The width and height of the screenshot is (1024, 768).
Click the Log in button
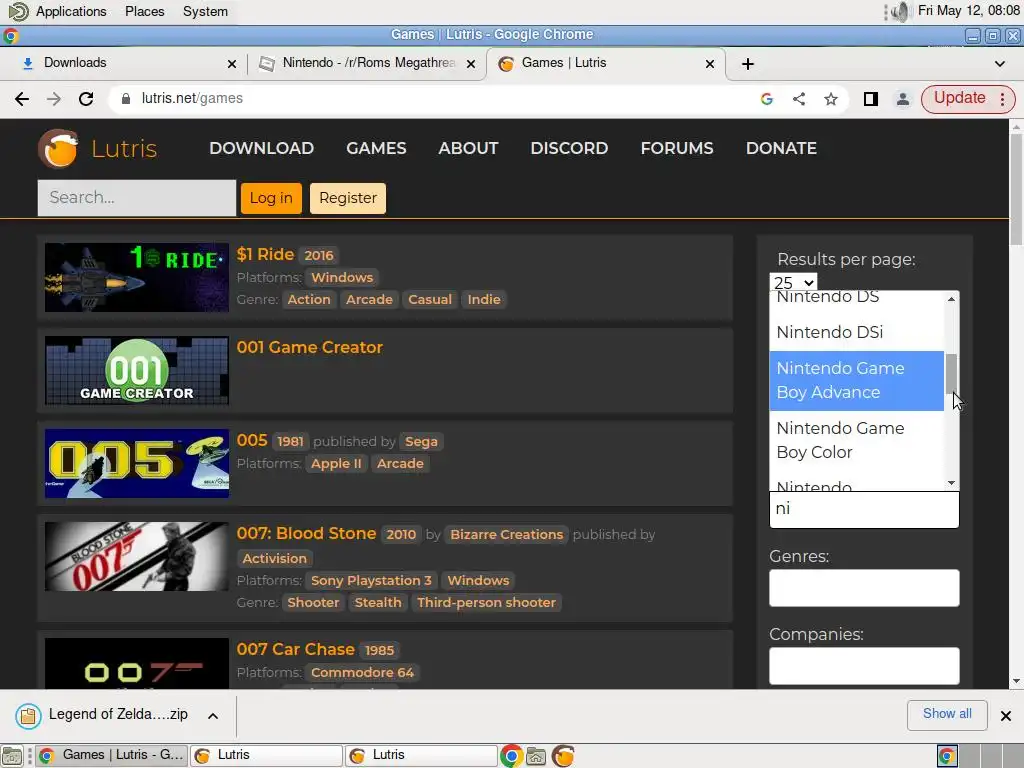coord(271,198)
